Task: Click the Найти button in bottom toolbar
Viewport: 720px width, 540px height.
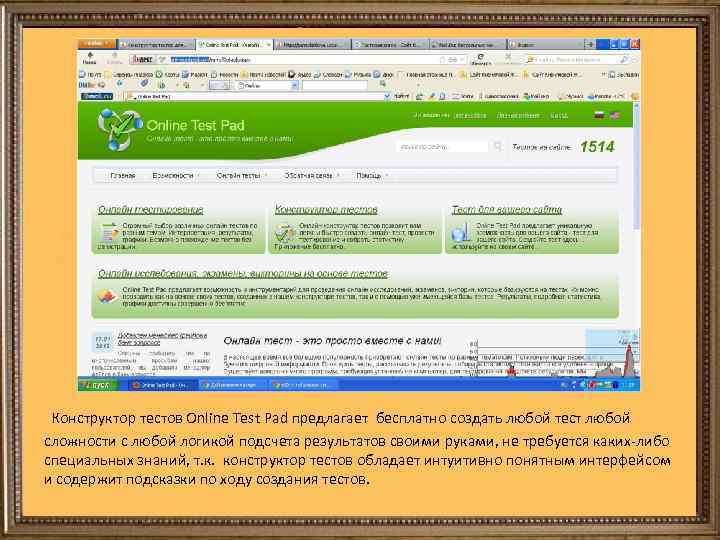Action: point(401,96)
